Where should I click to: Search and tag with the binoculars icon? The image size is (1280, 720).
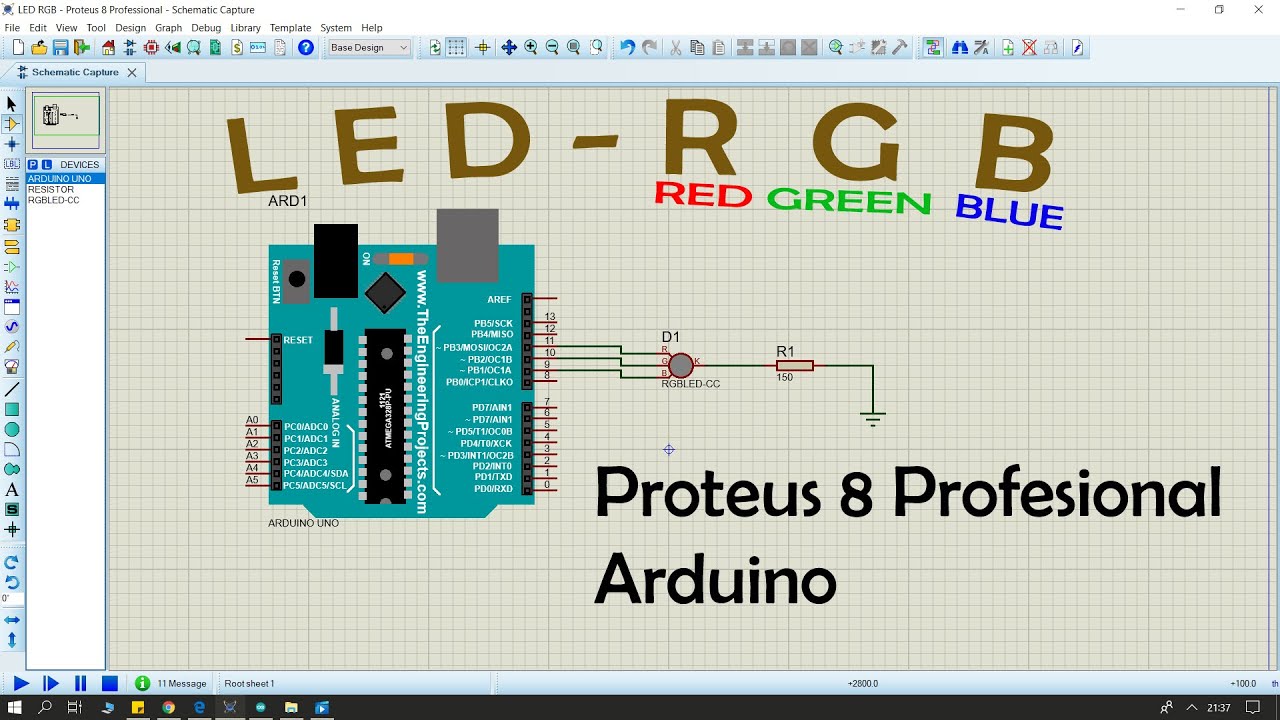click(x=960, y=47)
